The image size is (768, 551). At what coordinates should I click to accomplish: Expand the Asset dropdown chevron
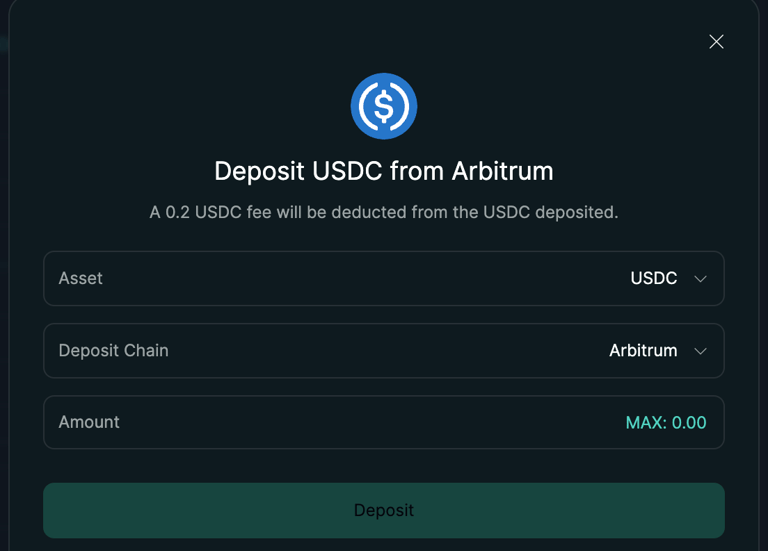(x=700, y=279)
